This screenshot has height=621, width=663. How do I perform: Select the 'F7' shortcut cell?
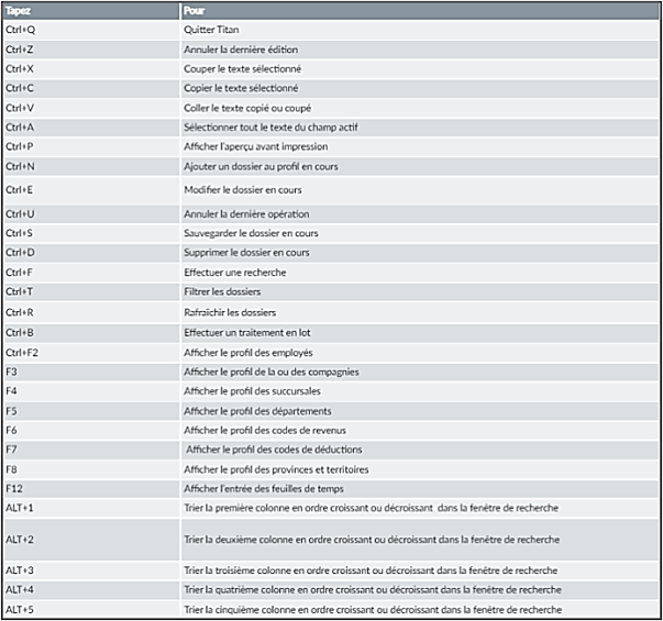[x=91, y=450]
